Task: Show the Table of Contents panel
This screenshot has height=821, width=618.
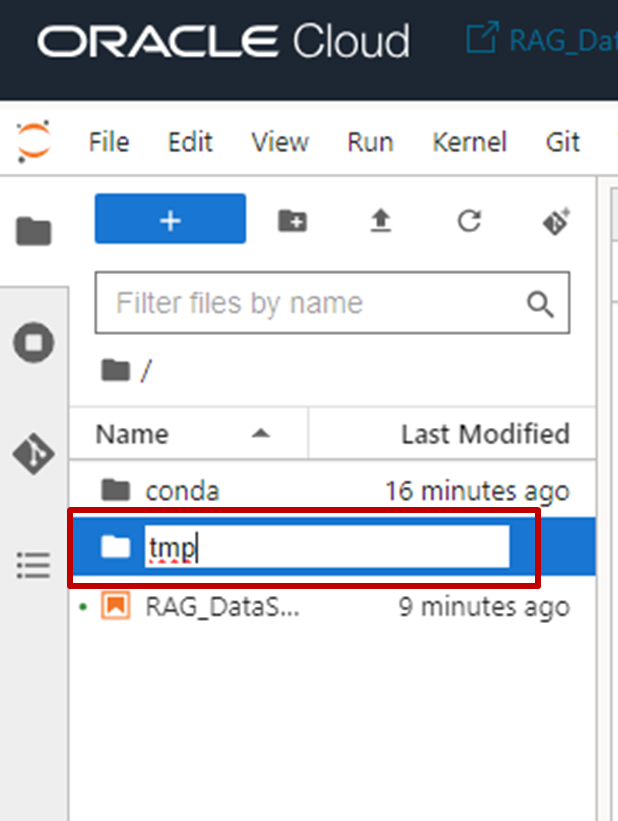Action: coord(34,565)
